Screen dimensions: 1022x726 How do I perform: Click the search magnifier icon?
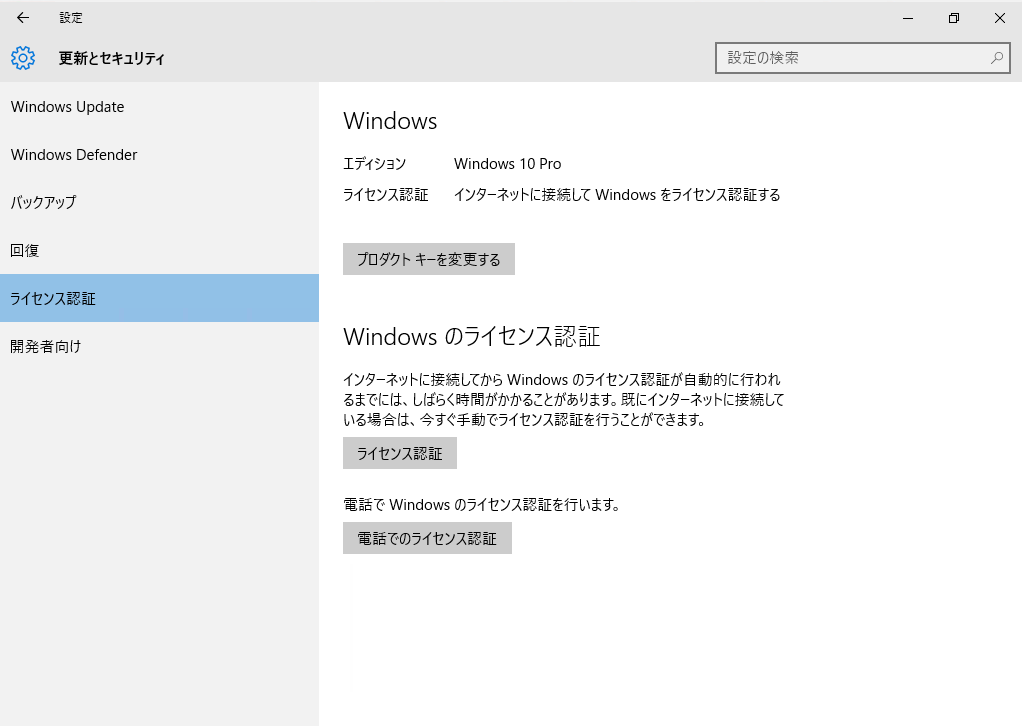(997, 58)
